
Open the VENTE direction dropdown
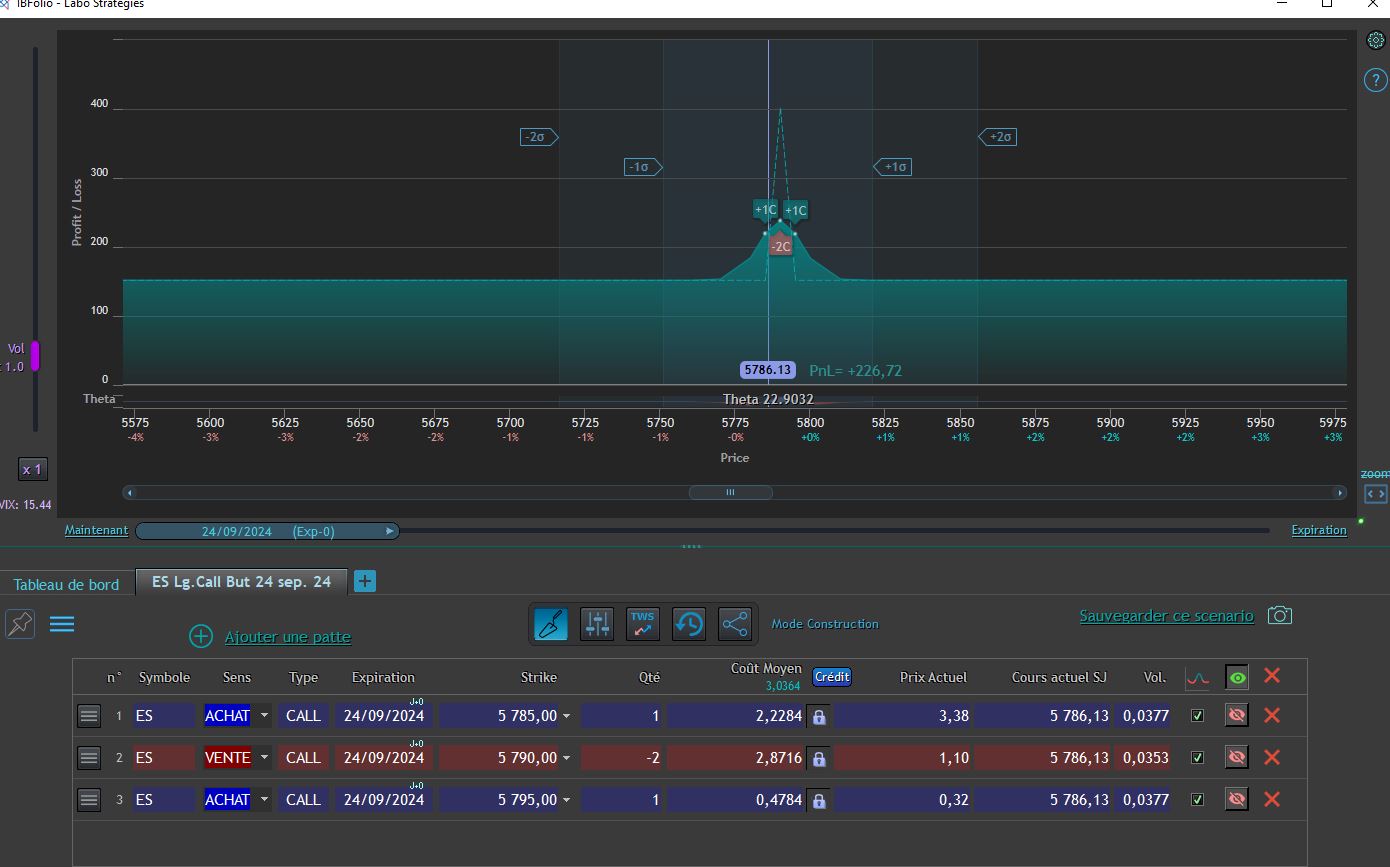pyautogui.click(x=264, y=758)
